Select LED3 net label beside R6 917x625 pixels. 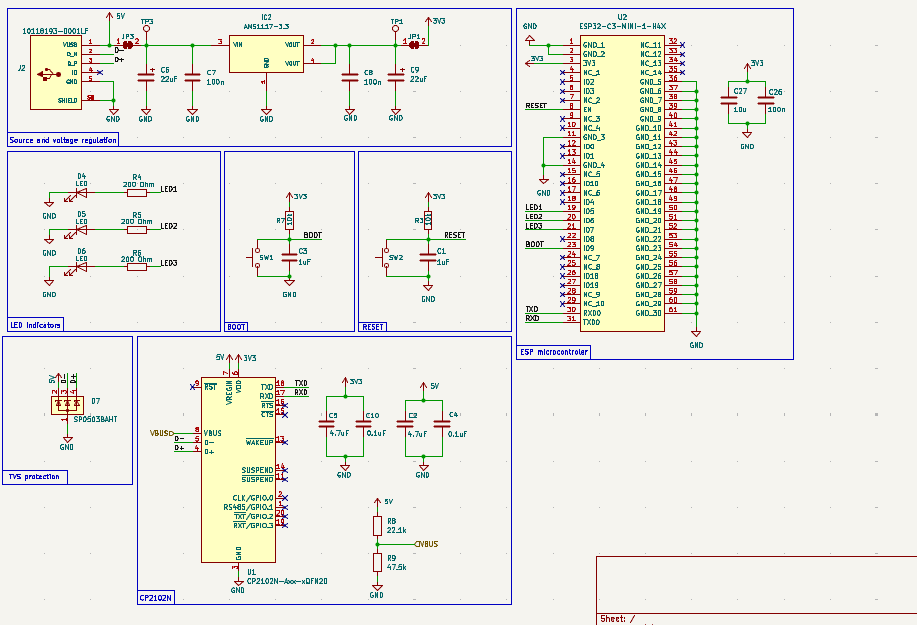[x=169, y=263]
